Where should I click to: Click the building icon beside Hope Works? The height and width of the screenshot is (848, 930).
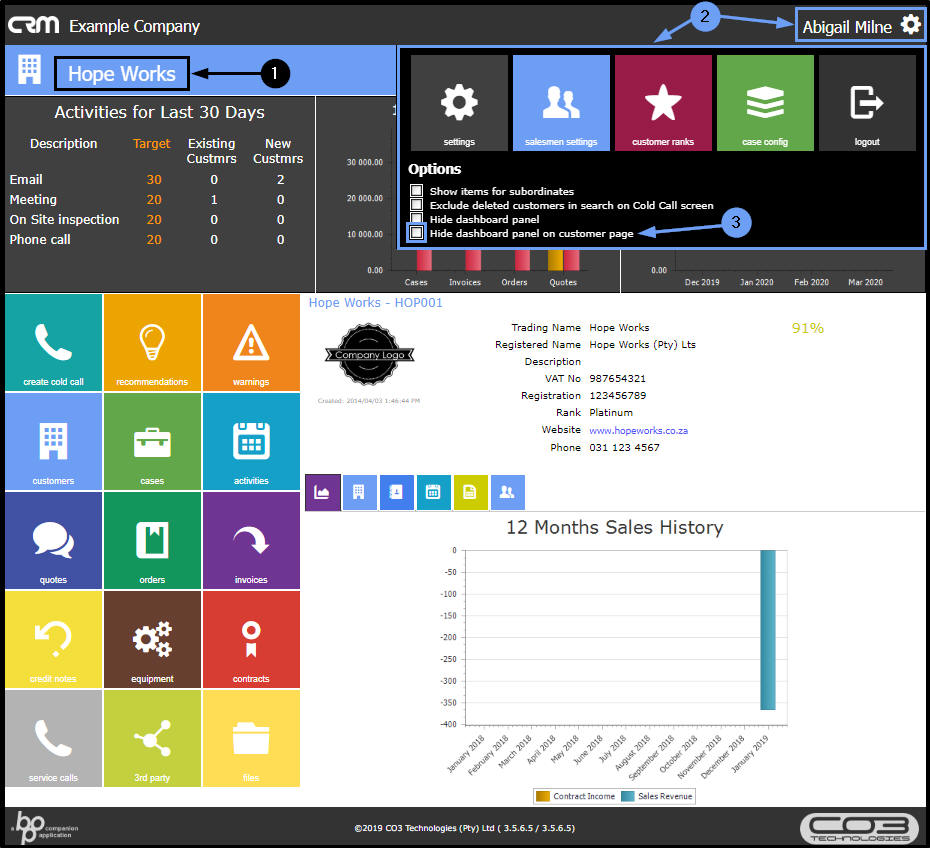(29, 69)
